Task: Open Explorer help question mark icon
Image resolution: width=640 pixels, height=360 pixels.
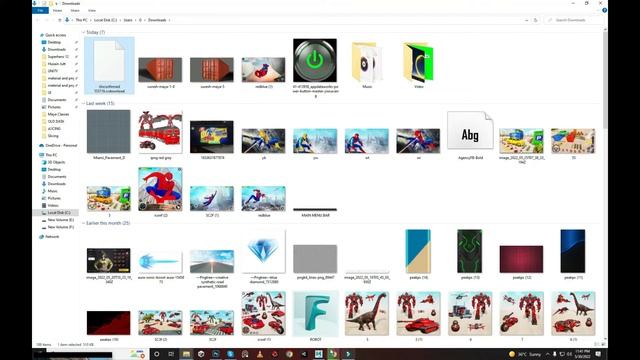Action: click(x=604, y=11)
